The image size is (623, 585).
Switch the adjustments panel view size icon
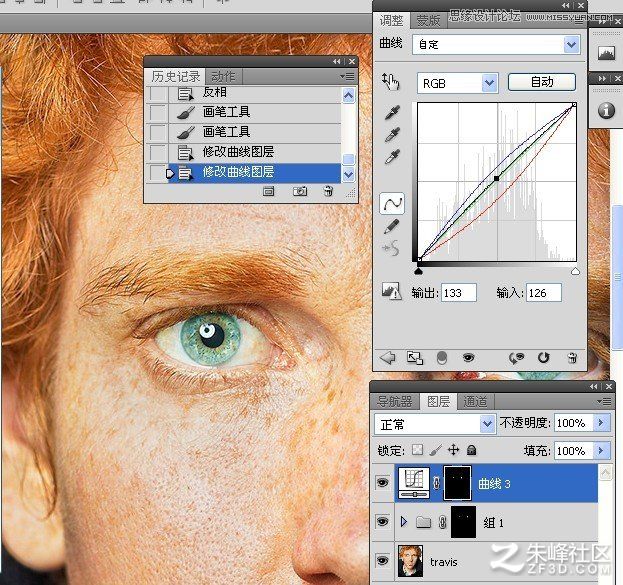point(415,358)
